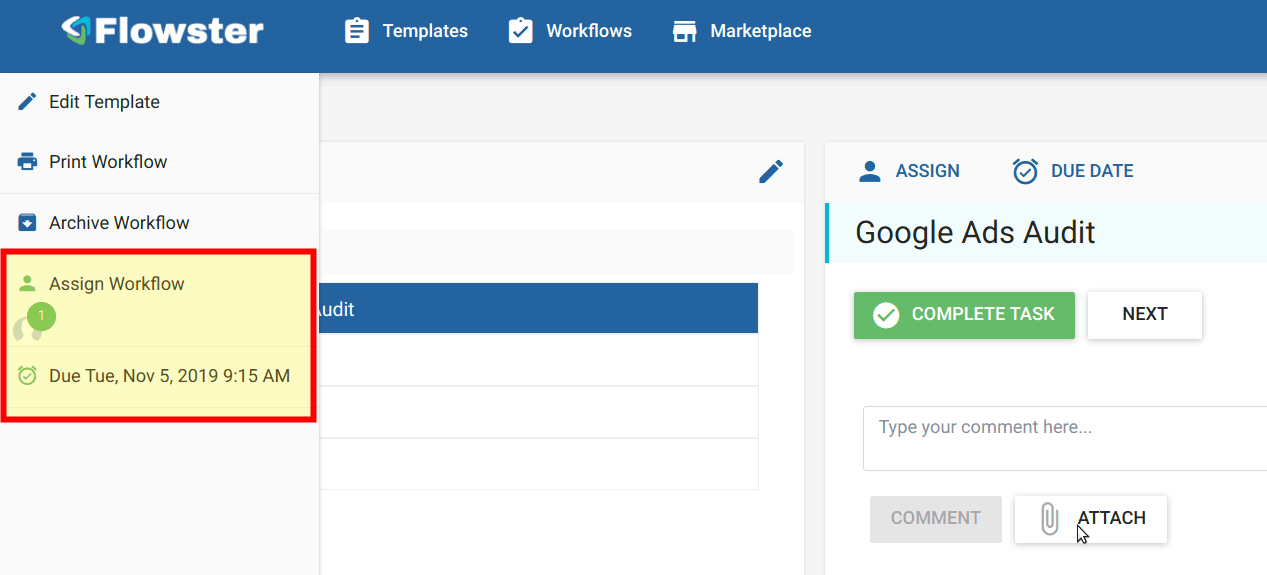Click the green person icon beside Assign Workflow
This screenshot has height=575, width=1267.
click(x=27, y=283)
